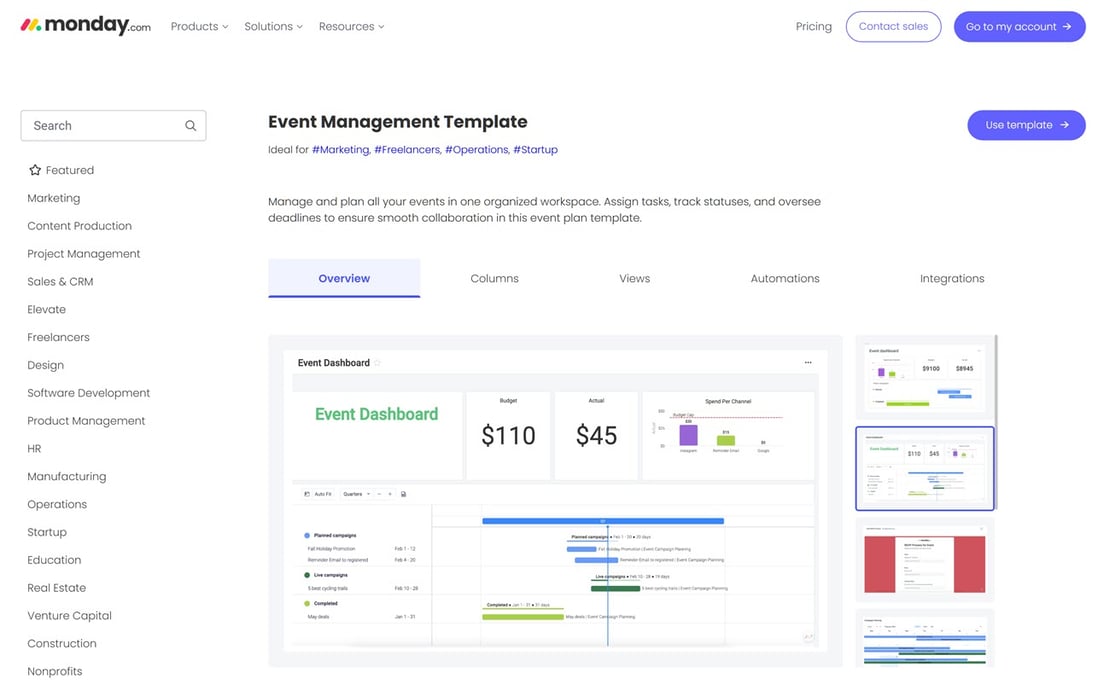The height and width of the screenshot is (684, 1110).
Task: Switch to the Columns tab
Action: [x=494, y=278]
